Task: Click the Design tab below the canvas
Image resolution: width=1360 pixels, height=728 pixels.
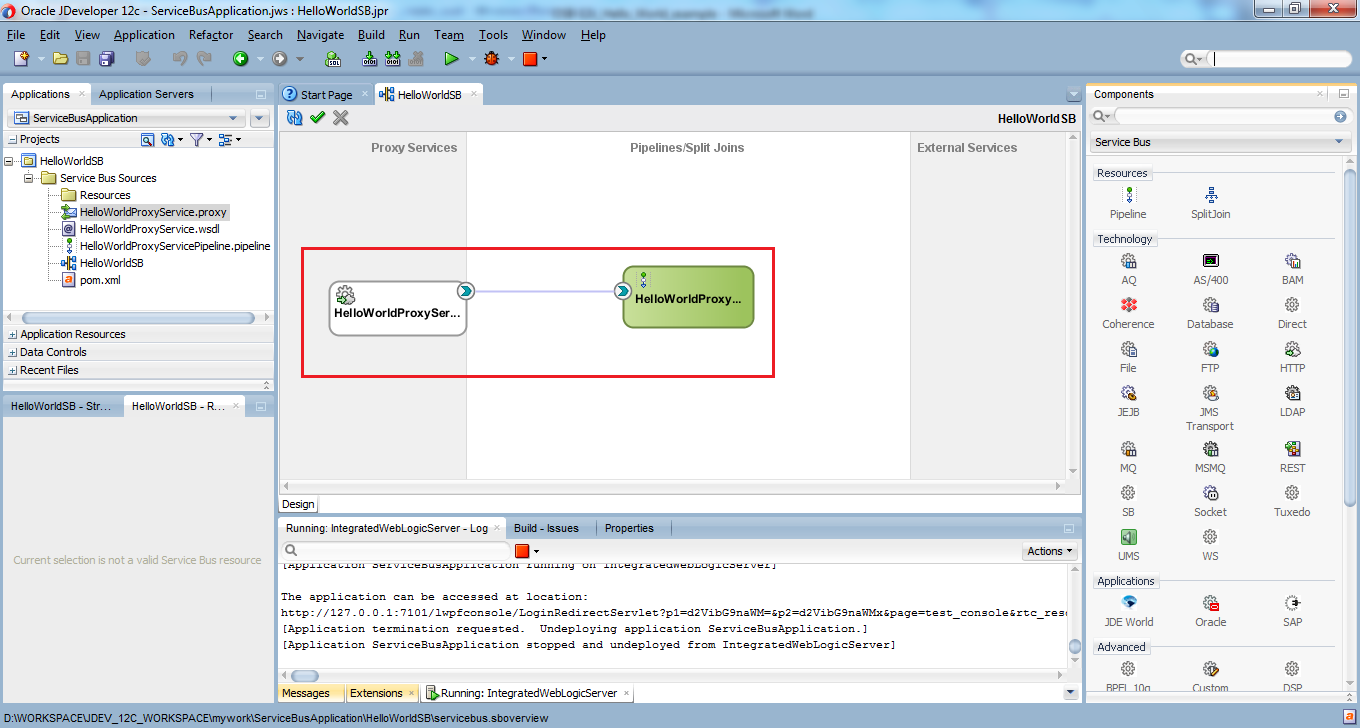Action: pyautogui.click(x=298, y=504)
